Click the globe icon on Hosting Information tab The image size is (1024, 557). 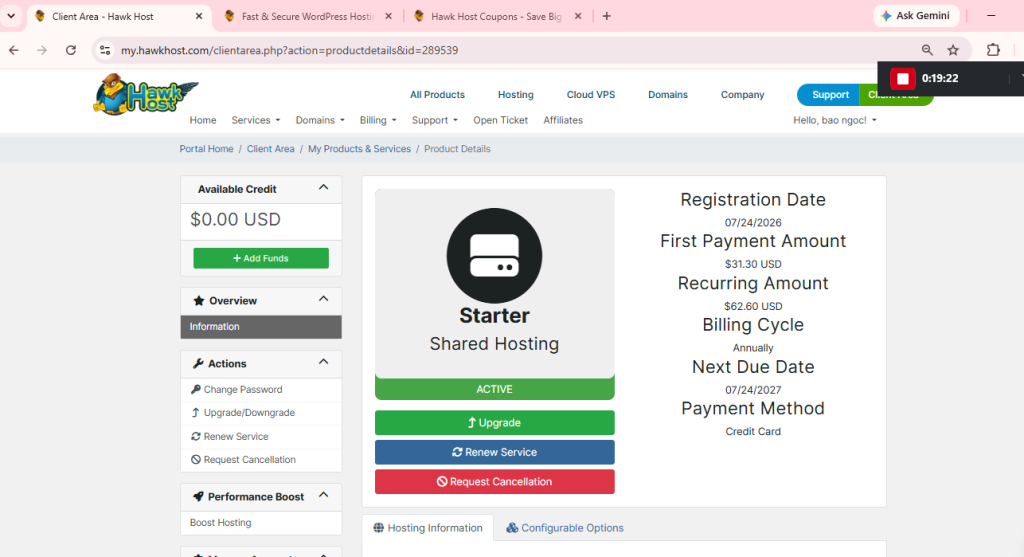coord(378,528)
